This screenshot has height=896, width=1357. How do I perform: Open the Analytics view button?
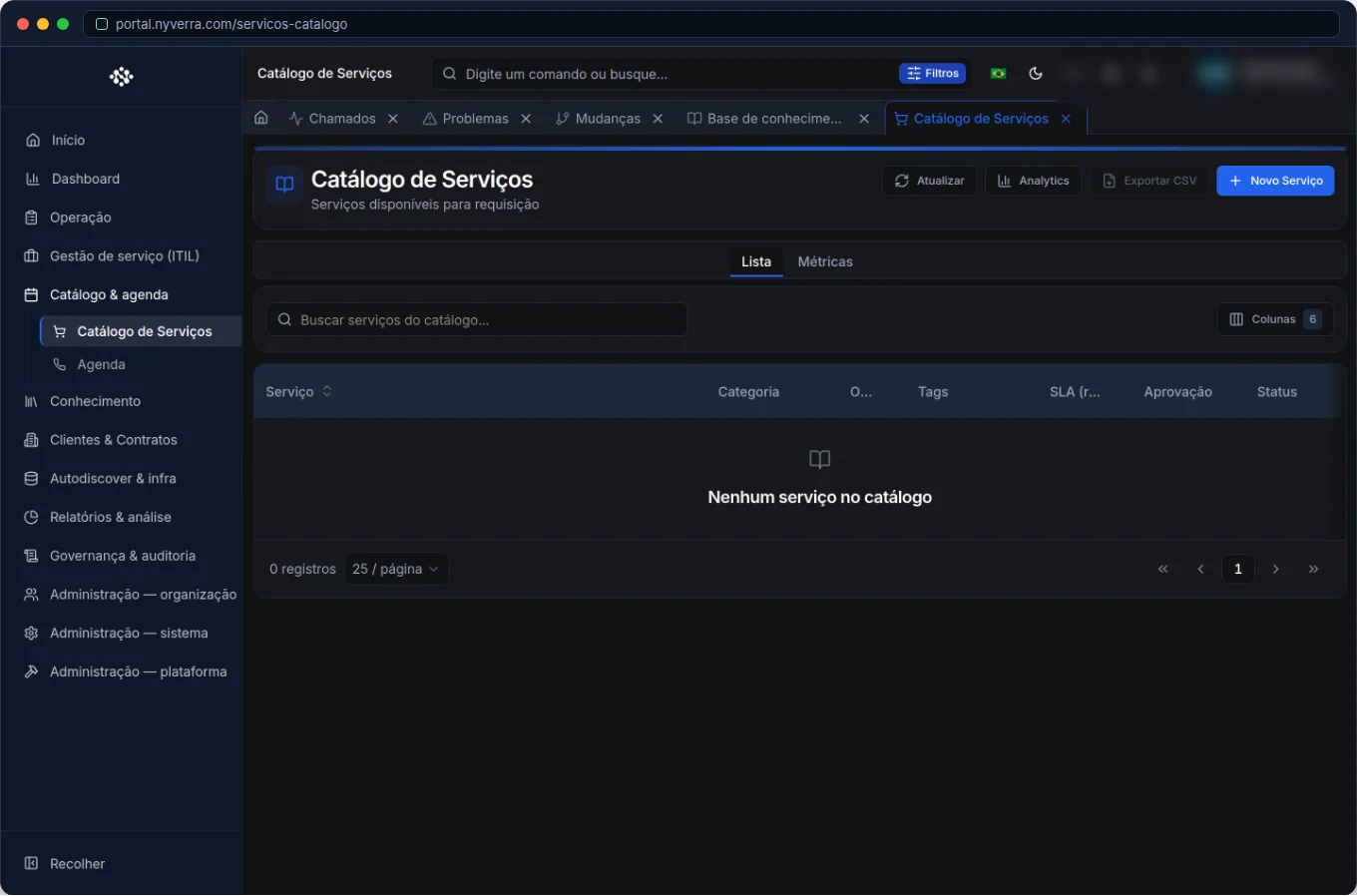pos(1033,181)
